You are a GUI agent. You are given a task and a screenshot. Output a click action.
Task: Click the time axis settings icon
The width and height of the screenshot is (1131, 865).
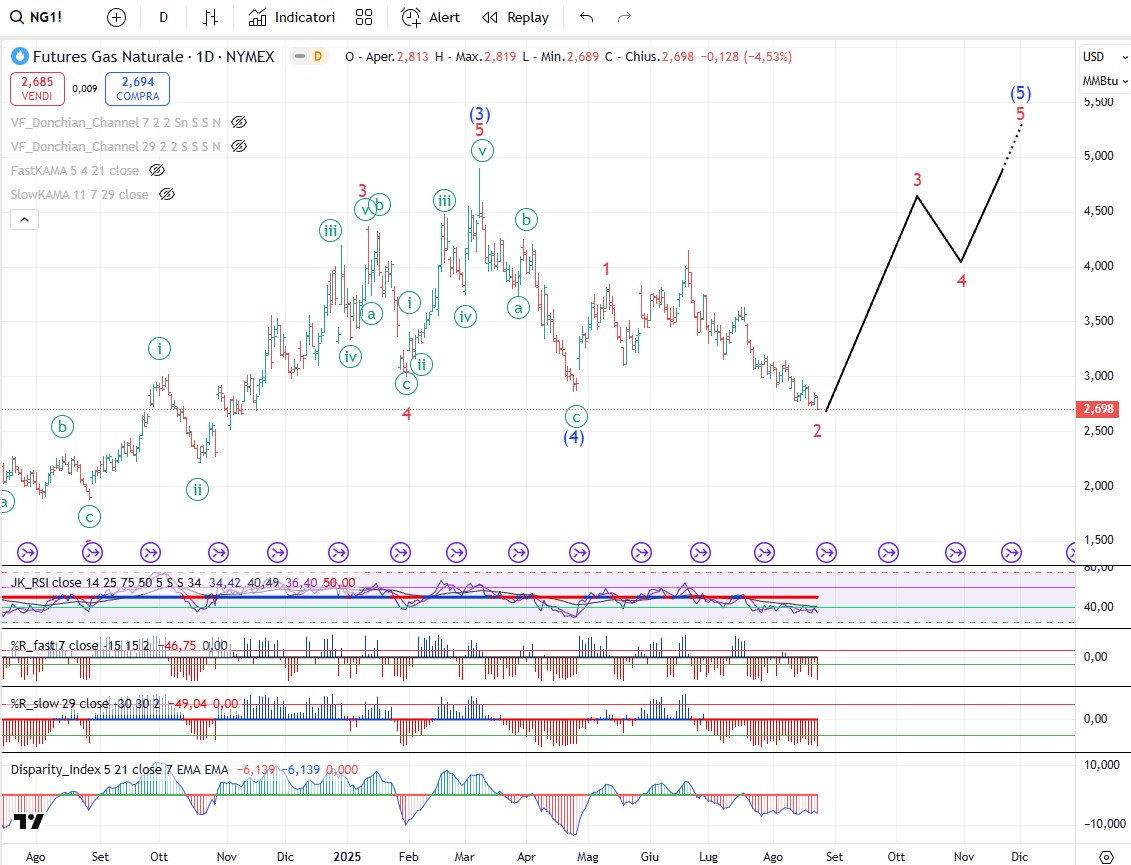pyautogui.click(x=1106, y=856)
